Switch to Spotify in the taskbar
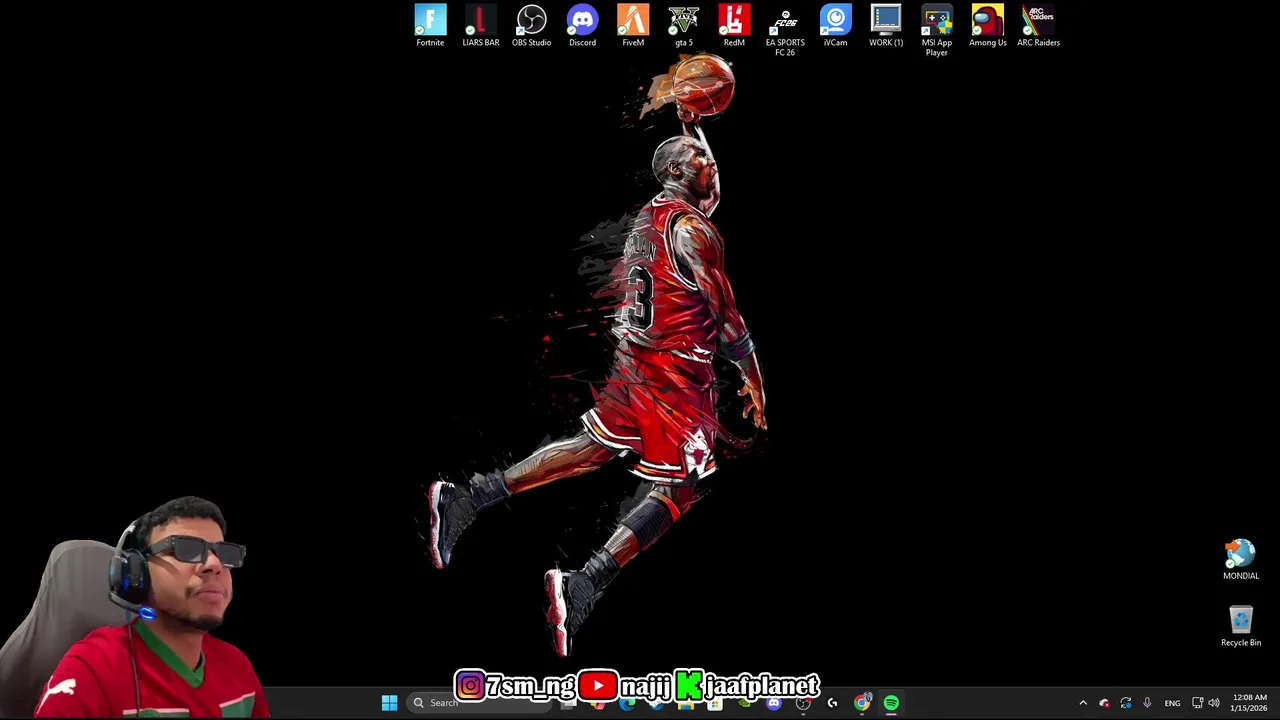 coord(891,703)
